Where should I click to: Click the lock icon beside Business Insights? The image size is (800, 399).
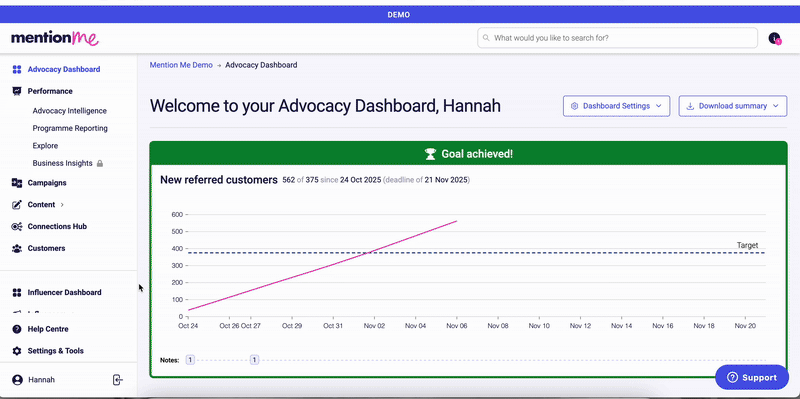100,164
